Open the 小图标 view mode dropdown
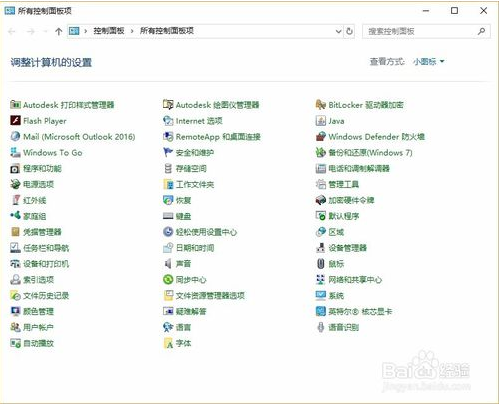This screenshot has width=500, height=405. click(429, 61)
